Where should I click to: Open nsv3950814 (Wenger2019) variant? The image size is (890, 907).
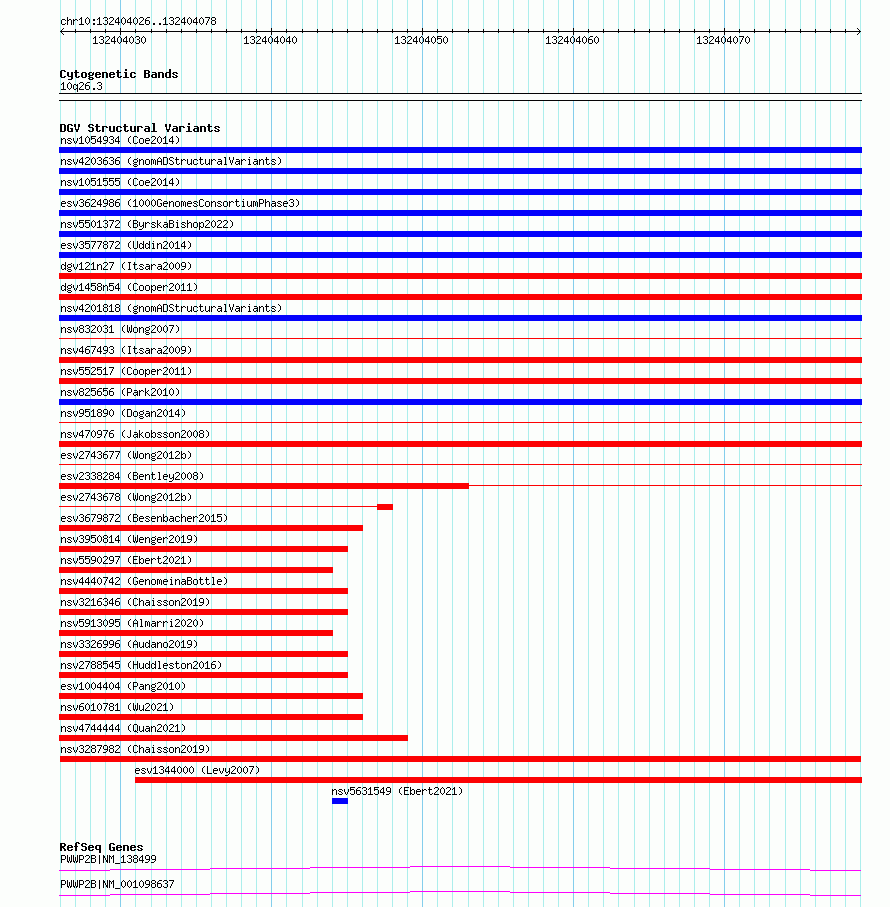tap(129, 539)
